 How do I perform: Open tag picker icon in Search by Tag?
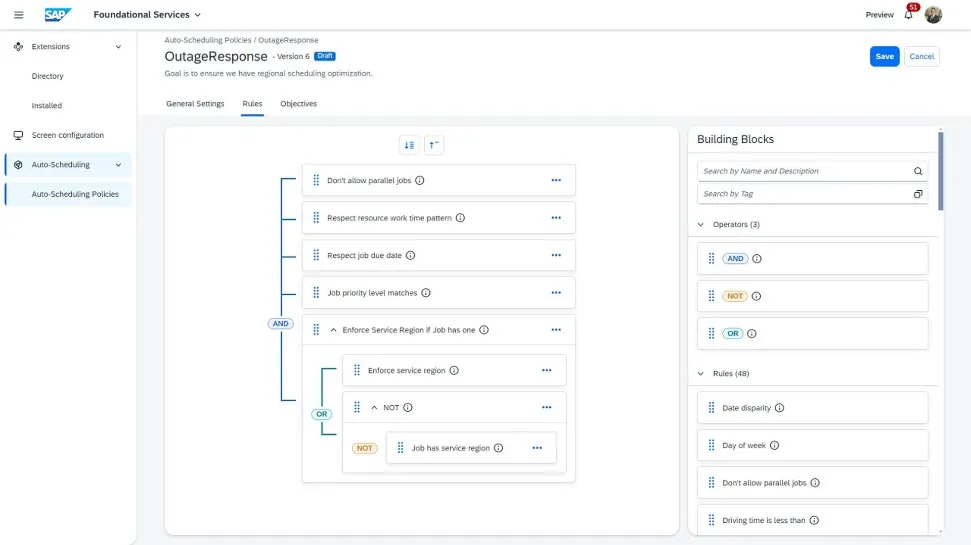[x=918, y=194]
